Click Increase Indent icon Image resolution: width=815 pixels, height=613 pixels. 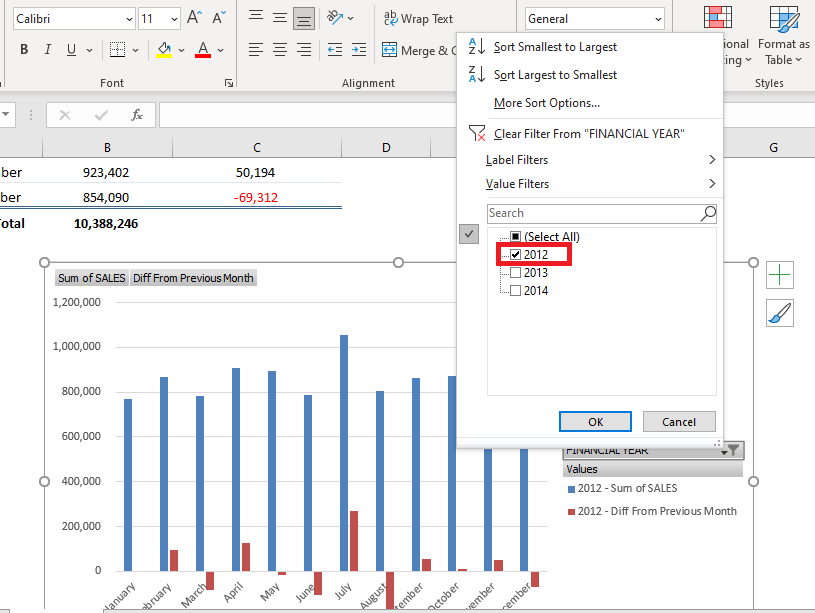click(359, 49)
